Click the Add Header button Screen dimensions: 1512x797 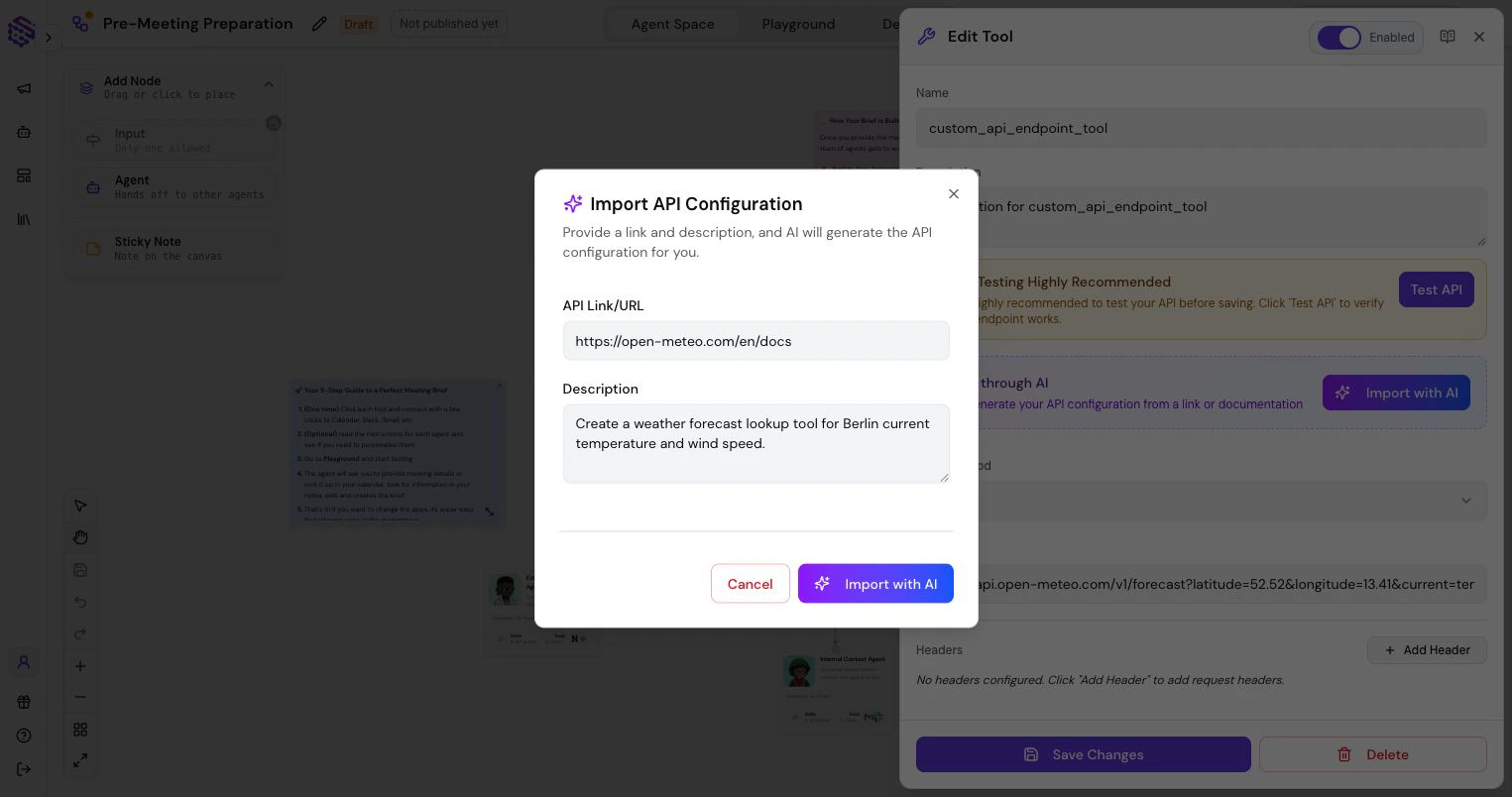coord(1427,650)
